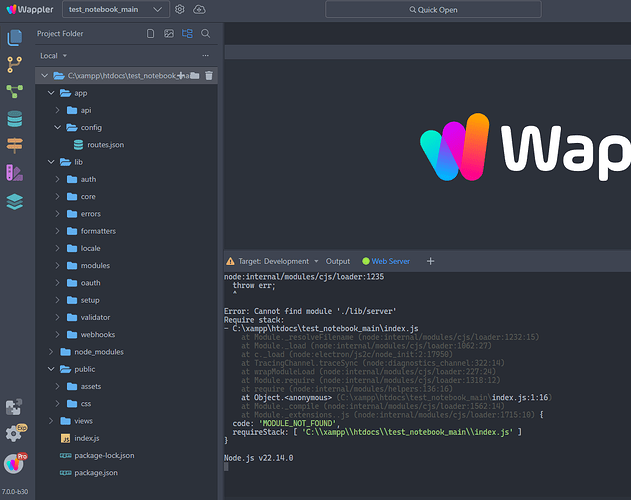Expand the node_modules folder
The image size is (631, 500).
pyautogui.click(x=51, y=352)
